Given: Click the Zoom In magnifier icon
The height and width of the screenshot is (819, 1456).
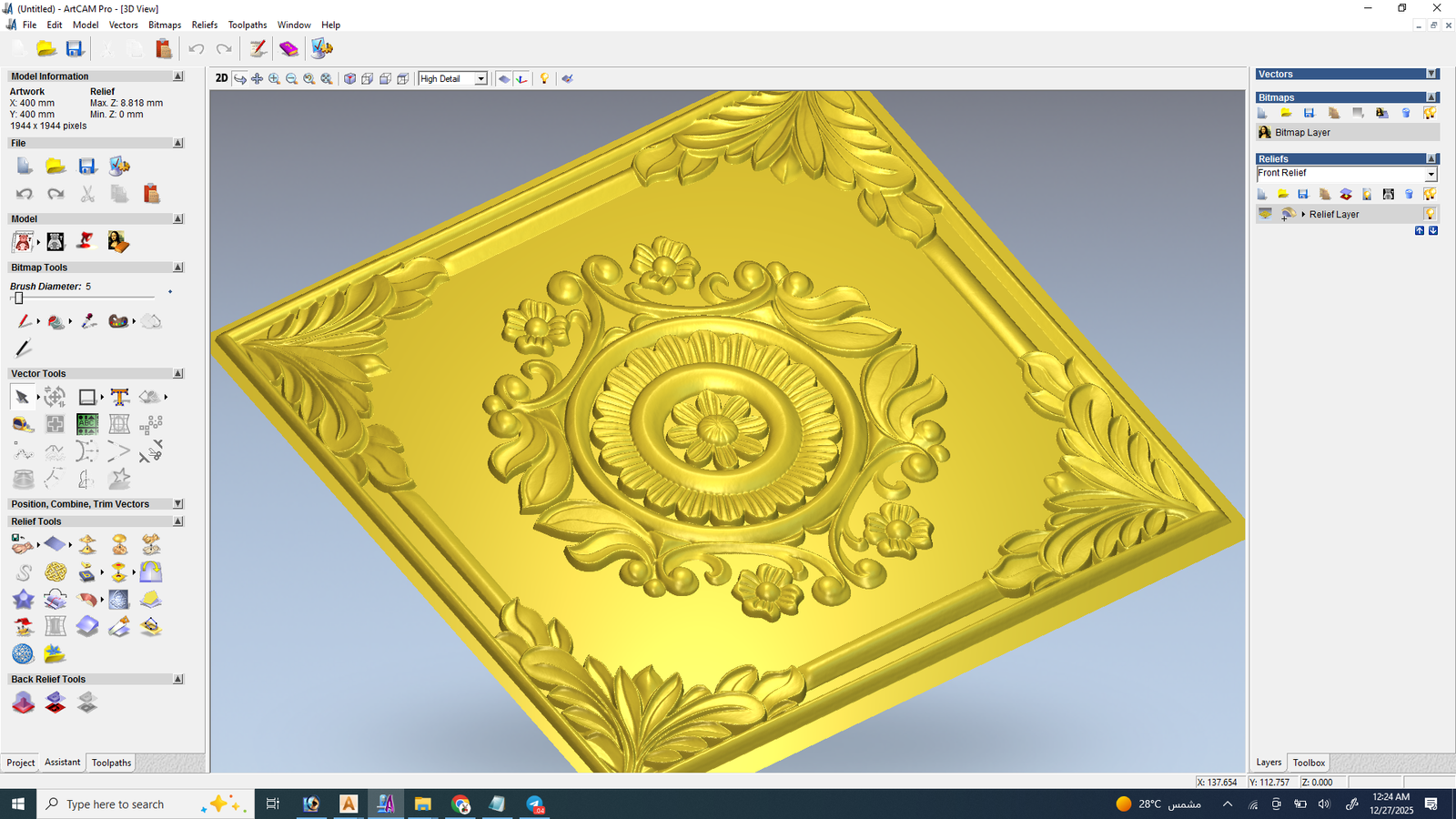Looking at the screenshot, I should 274,79.
